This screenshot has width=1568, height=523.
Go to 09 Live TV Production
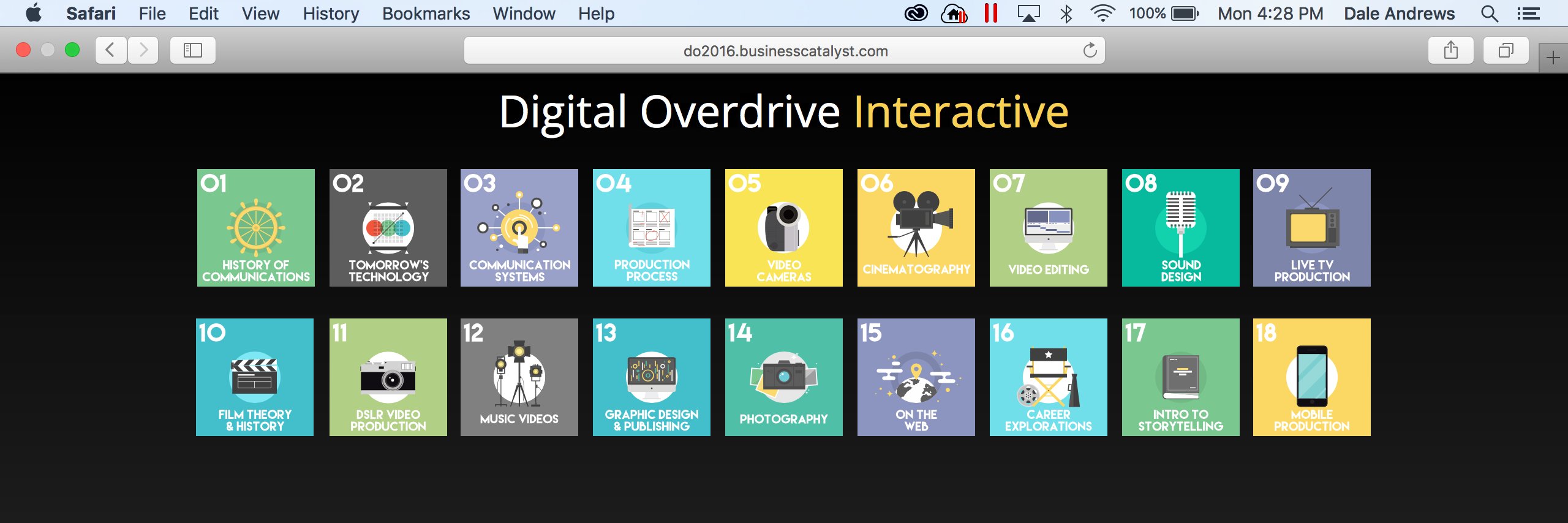(1312, 228)
